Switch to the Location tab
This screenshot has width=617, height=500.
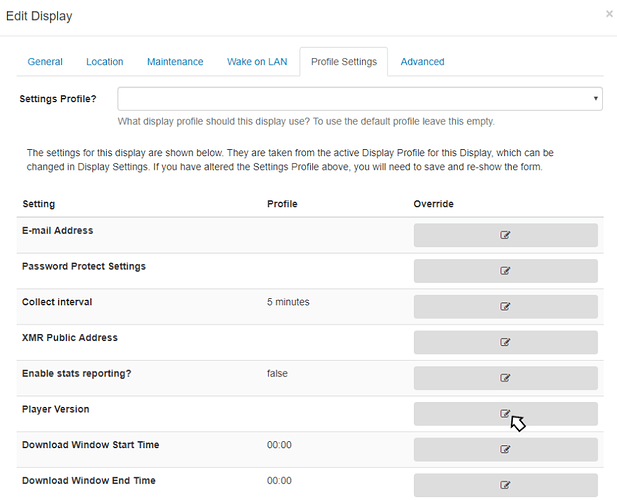[x=104, y=62]
